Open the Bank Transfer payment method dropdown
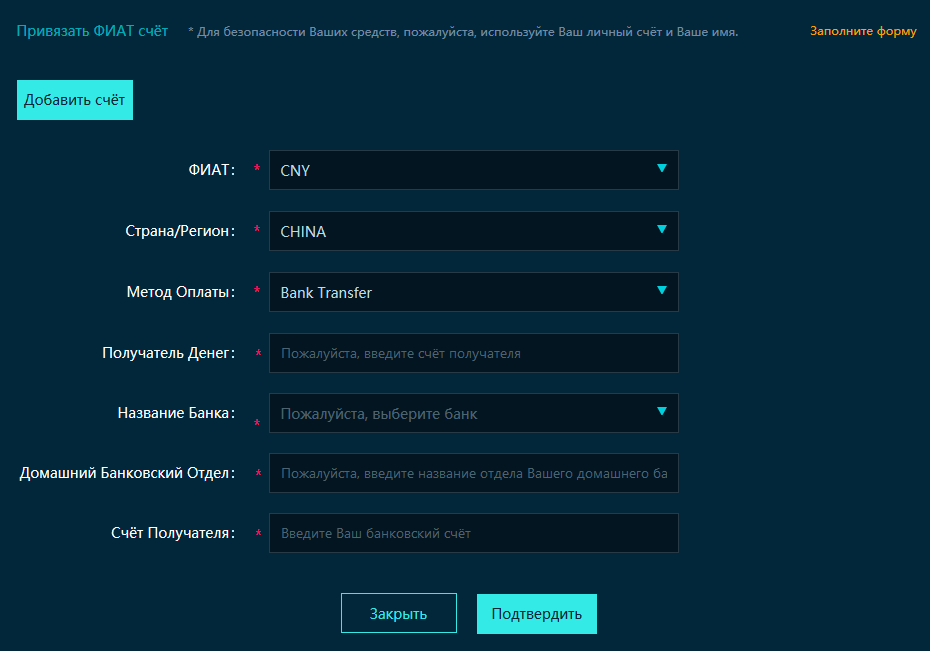 [460, 292]
